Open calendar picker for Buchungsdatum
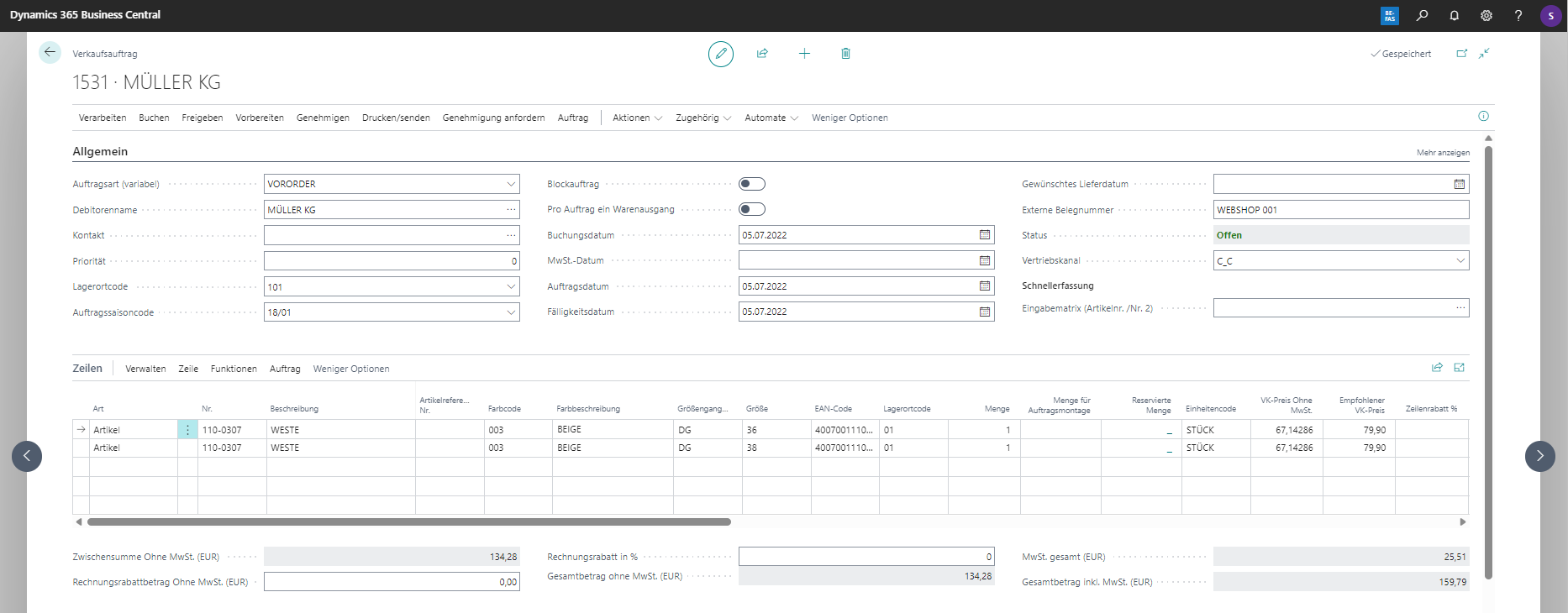The image size is (1568, 613). pos(984,235)
